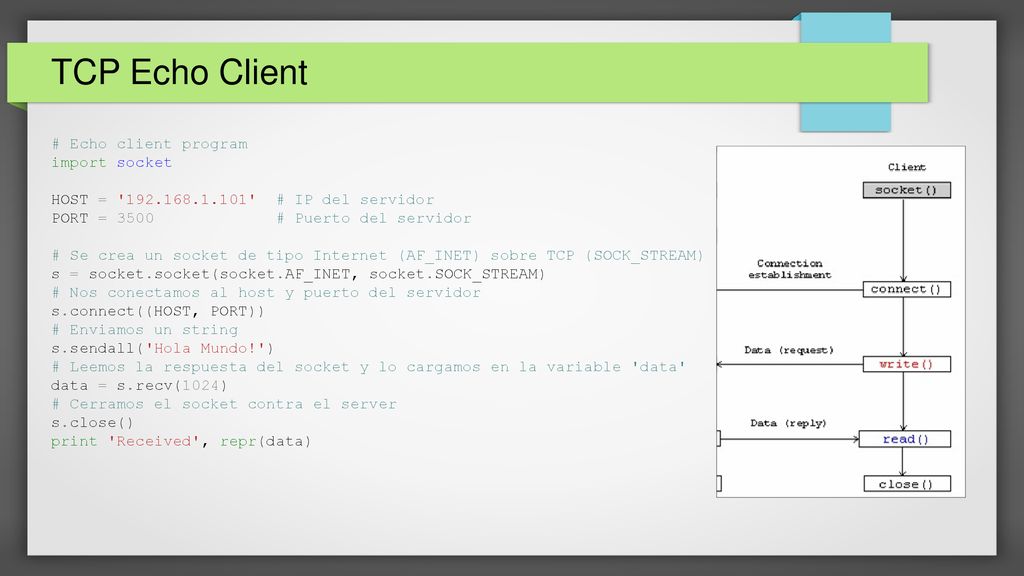Click the blue read() box in diagram
This screenshot has width=1024, height=576.
coord(904,440)
